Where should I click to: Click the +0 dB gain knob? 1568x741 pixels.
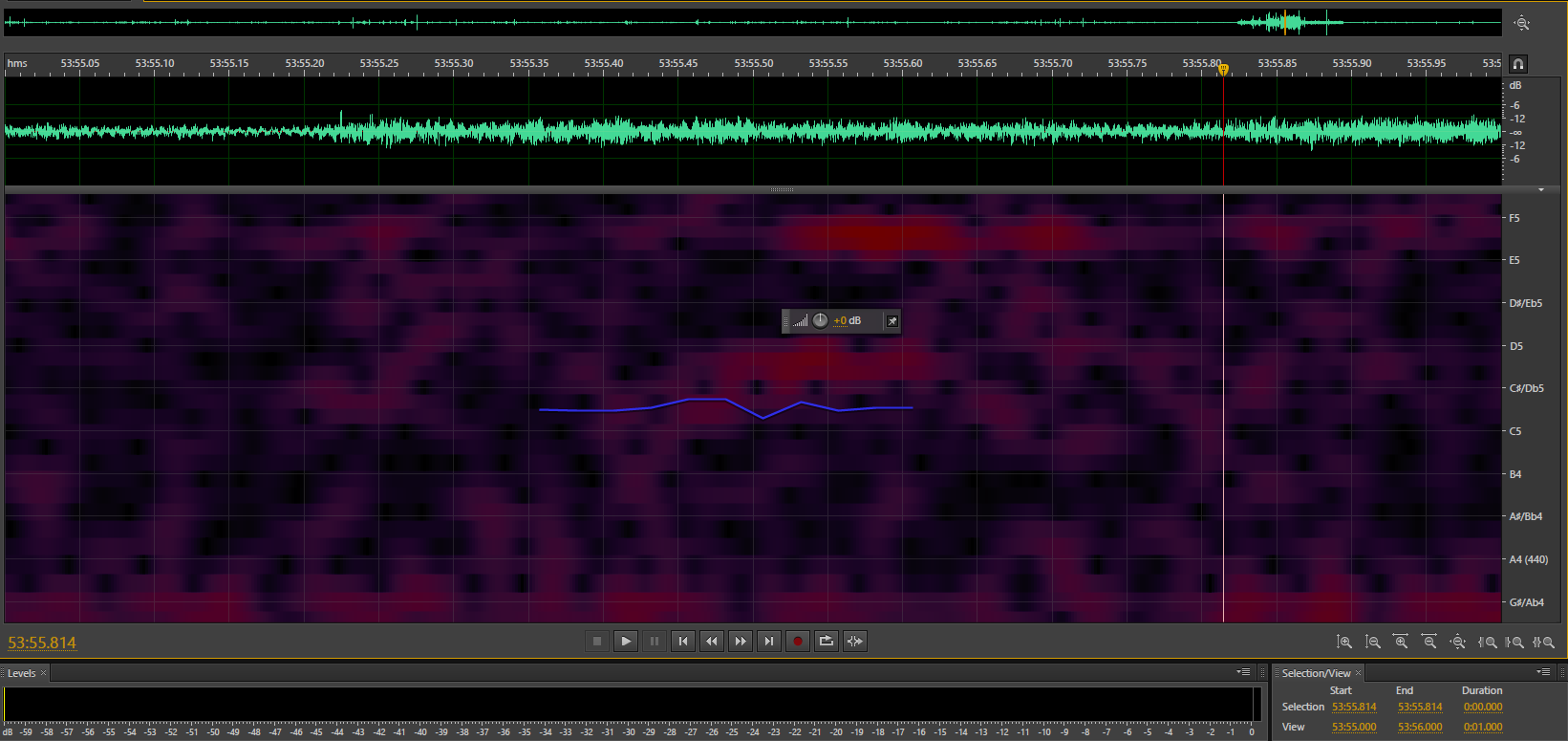(820, 320)
